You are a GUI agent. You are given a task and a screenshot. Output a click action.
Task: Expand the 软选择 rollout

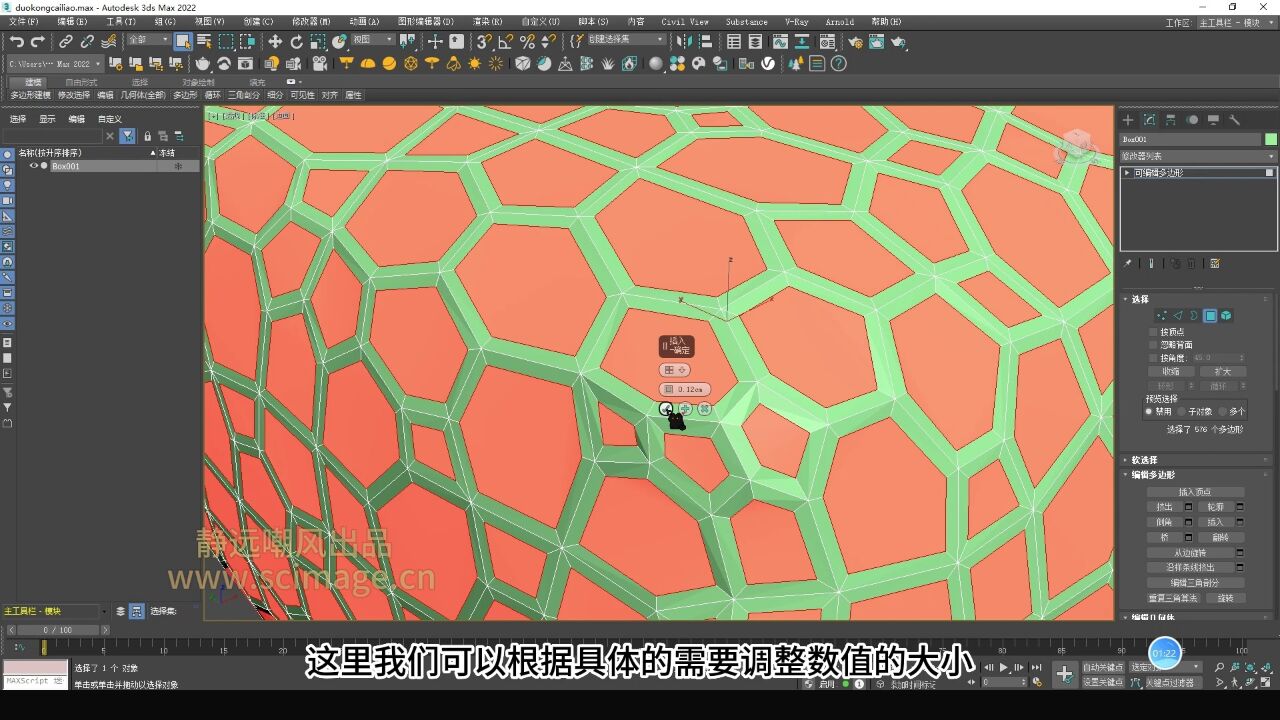click(1145, 460)
